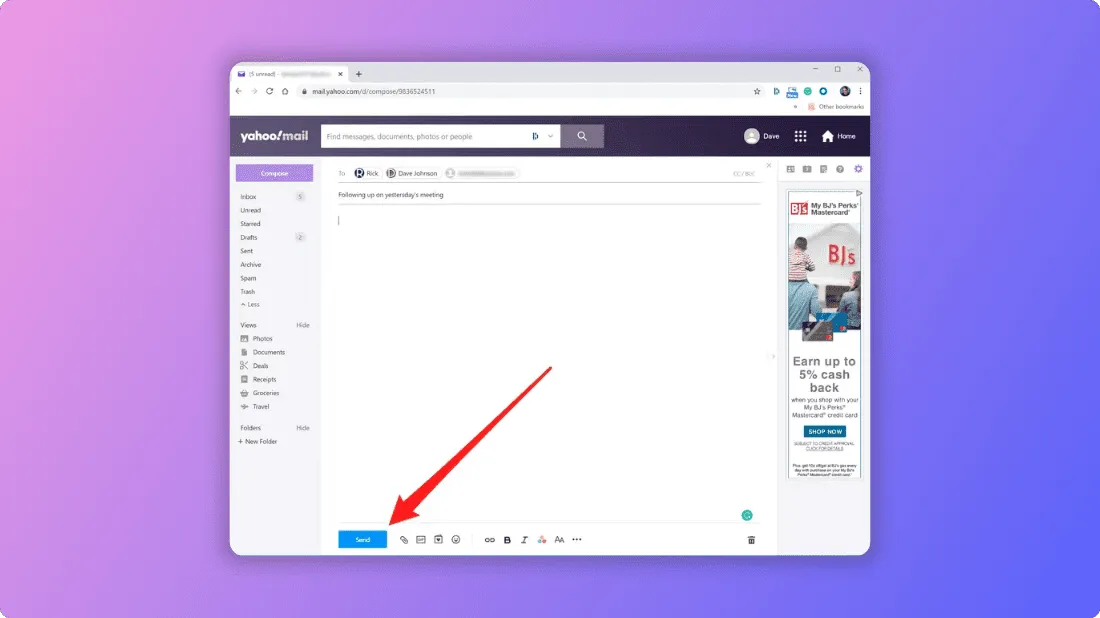1100x618 pixels.
Task: Delete the draft with the trash icon
Action: pos(751,539)
